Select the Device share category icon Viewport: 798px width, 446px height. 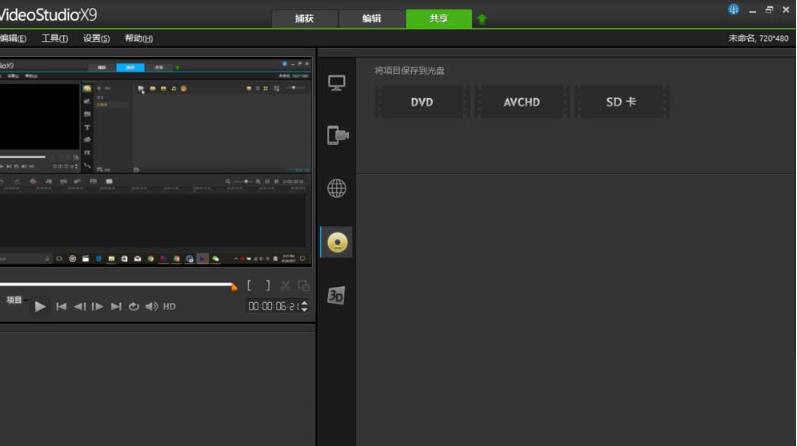[337, 135]
